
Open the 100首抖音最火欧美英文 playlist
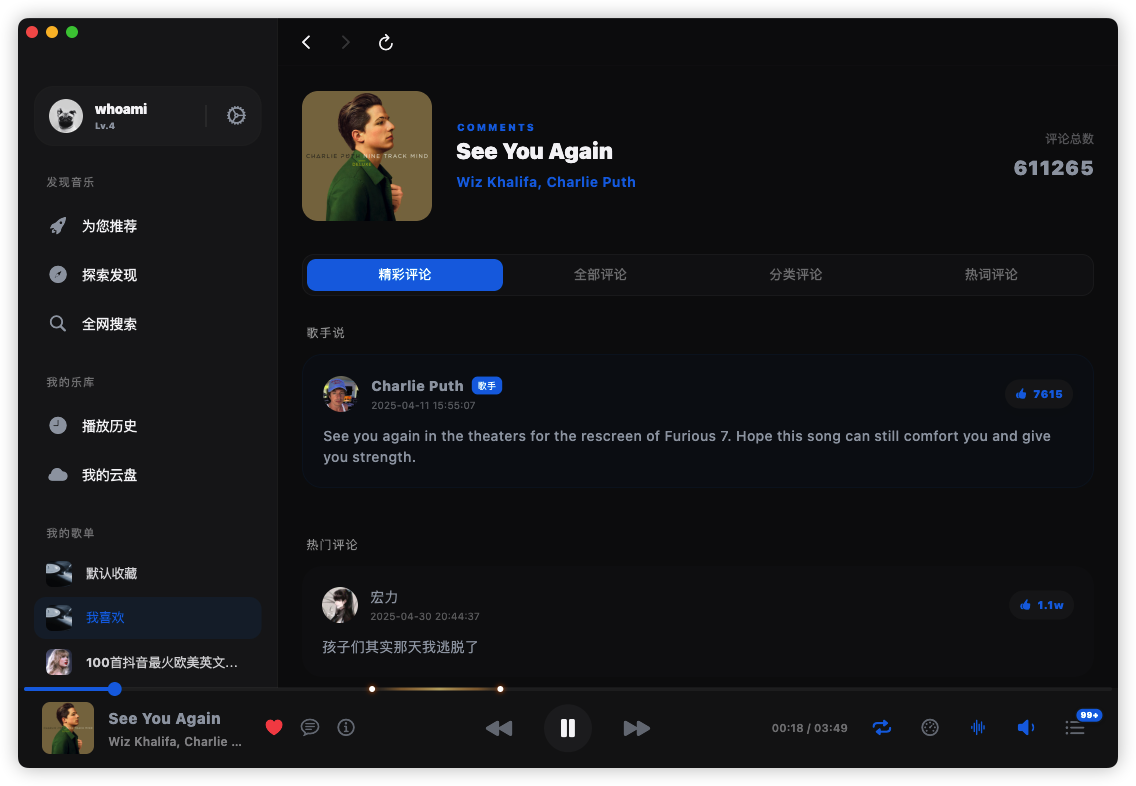(148, 662)
